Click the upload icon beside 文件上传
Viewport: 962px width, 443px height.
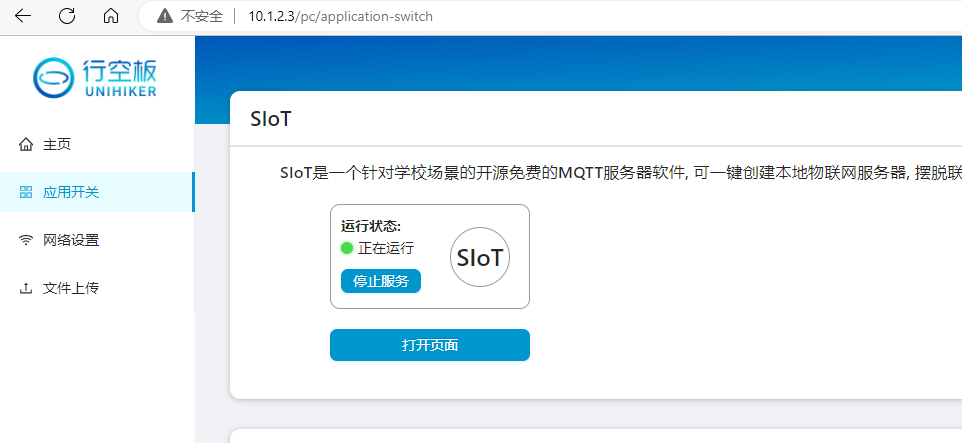tap(26, 288)
